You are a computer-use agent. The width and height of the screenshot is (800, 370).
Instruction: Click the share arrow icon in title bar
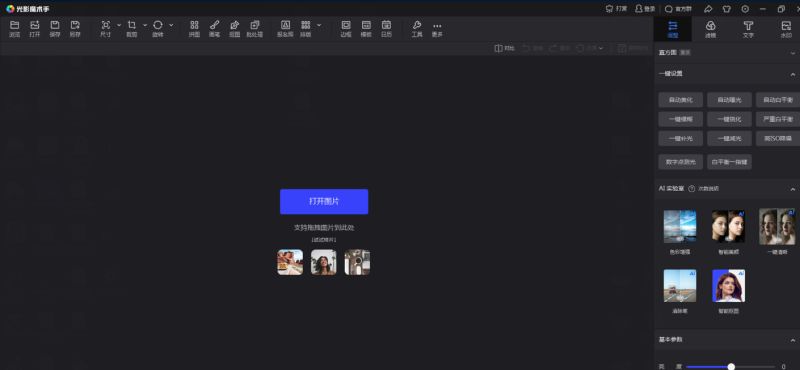708,9
